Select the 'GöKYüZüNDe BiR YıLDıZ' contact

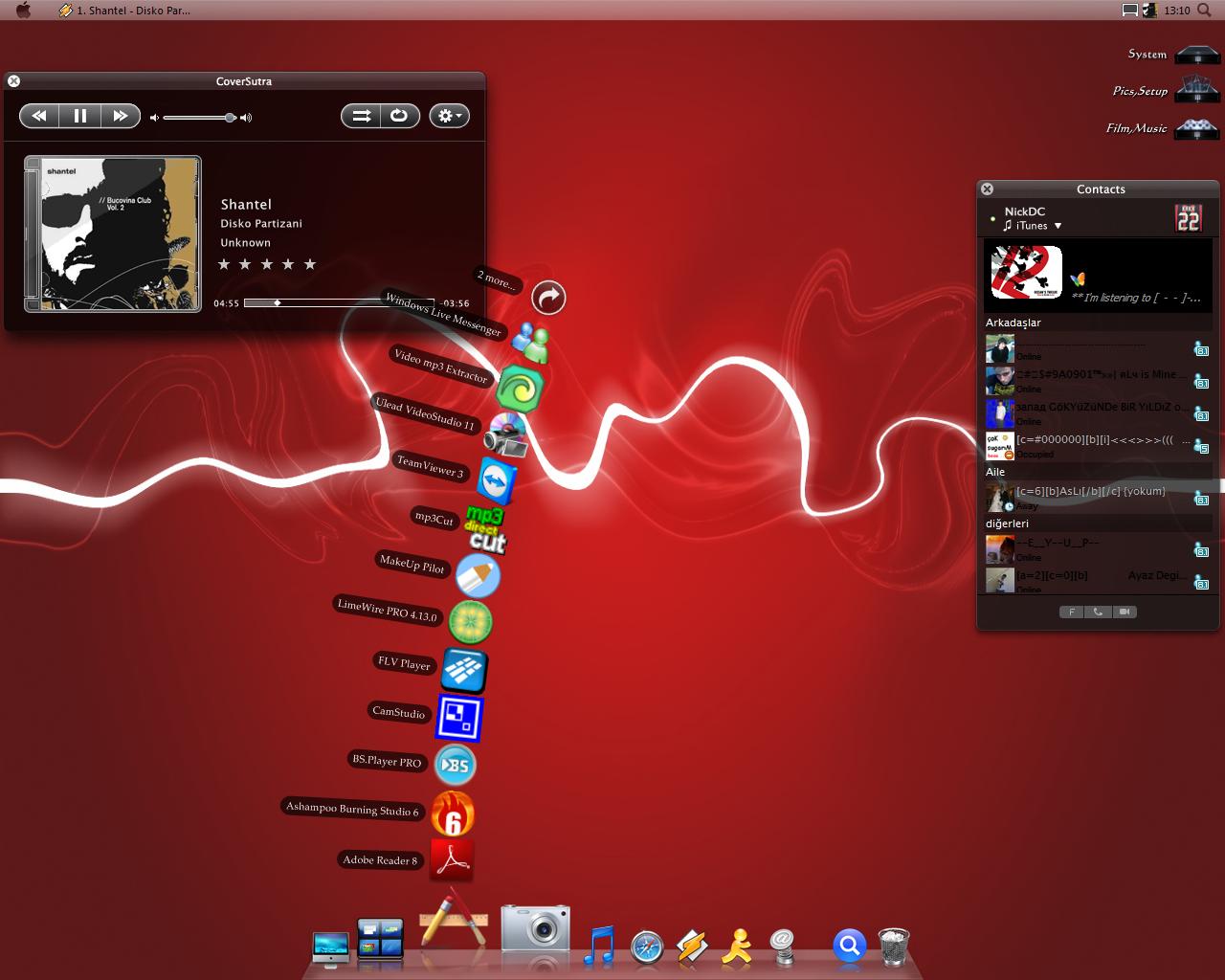[1099, 413]
